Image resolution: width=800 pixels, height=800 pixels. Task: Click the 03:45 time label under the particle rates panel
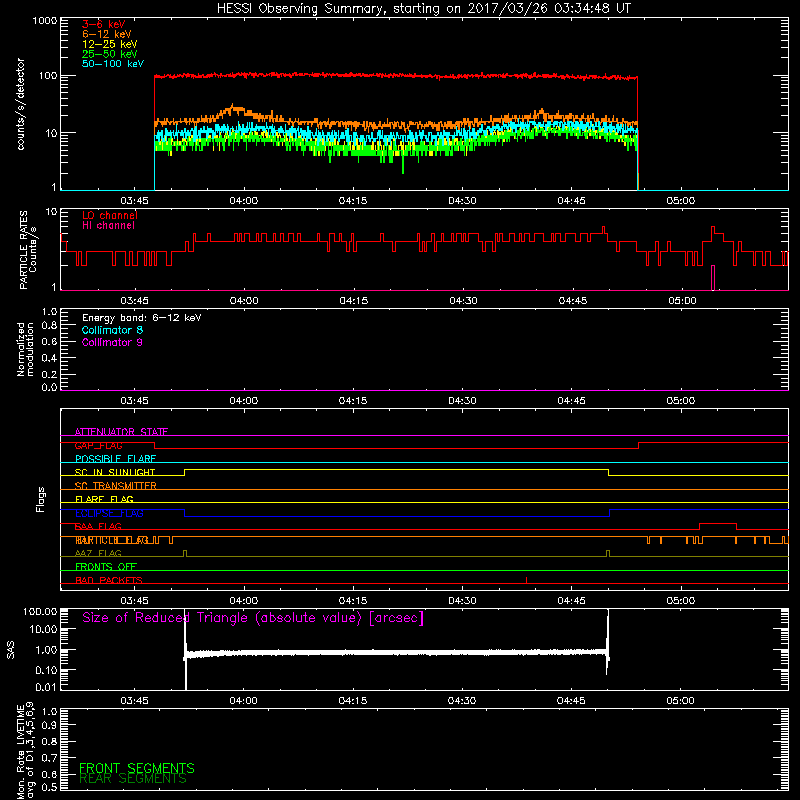click(x=134, y=301)
